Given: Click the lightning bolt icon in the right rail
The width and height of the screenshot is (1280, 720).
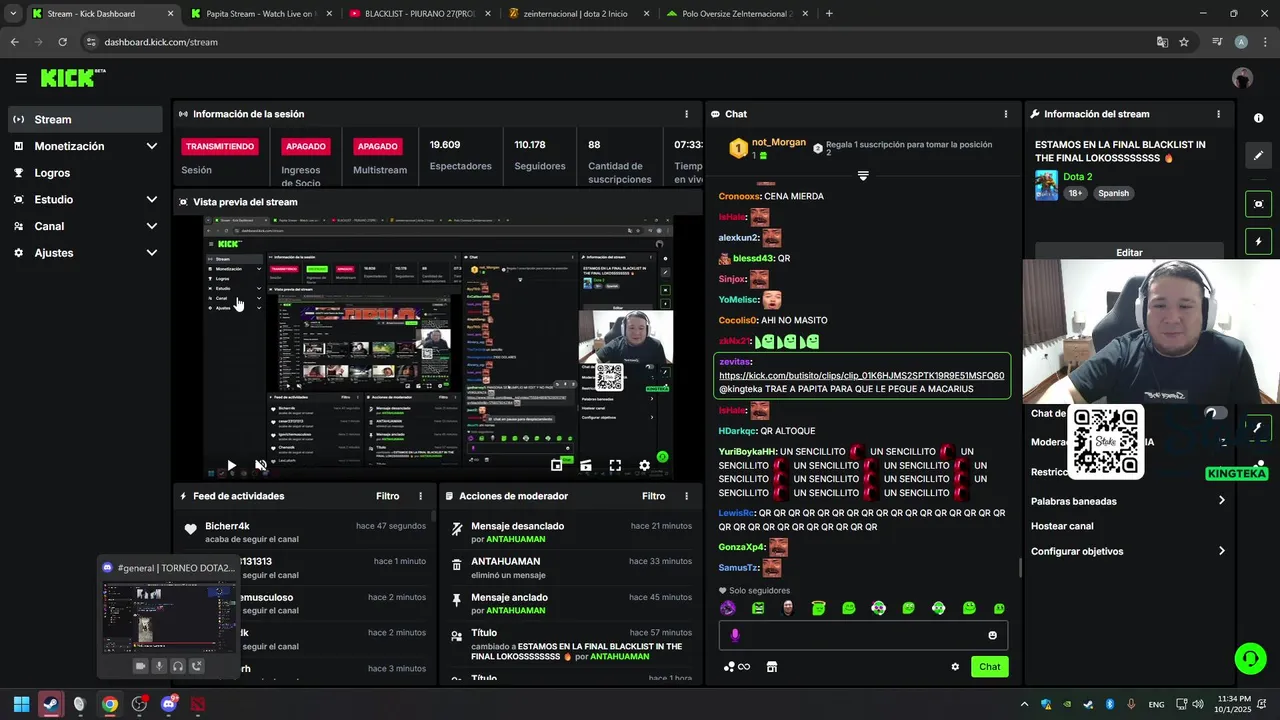Looking at the screenshot, I should (x=1258, y=241).
